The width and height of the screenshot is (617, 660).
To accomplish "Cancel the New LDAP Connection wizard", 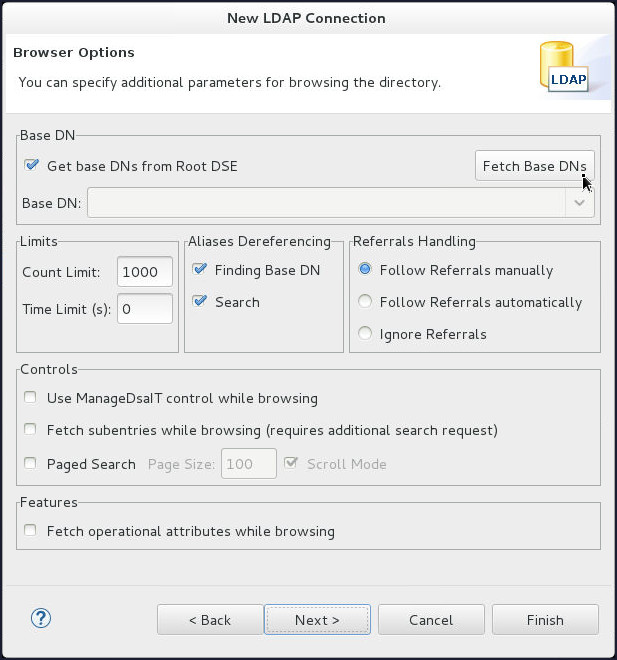I will (431, 620).
